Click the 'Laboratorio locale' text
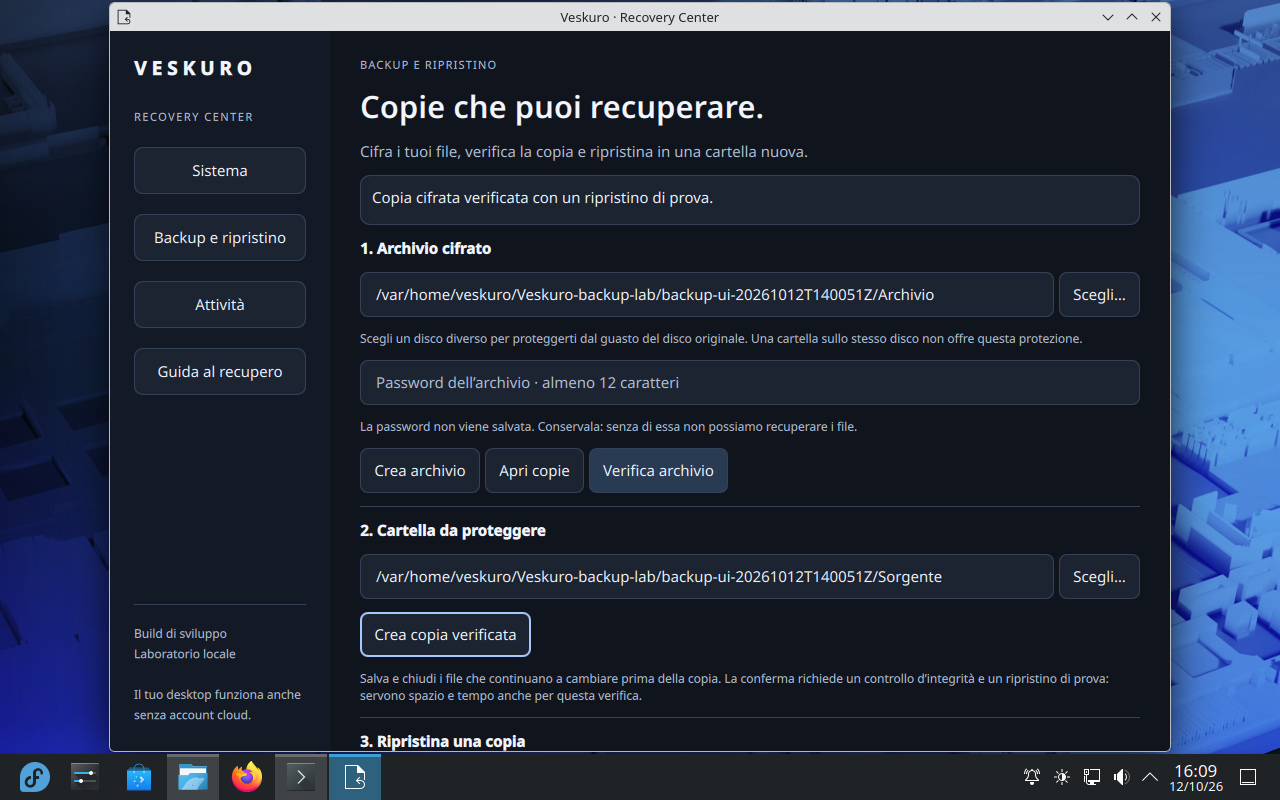This screenshot has width=1280, height=800. pos(185,654)
